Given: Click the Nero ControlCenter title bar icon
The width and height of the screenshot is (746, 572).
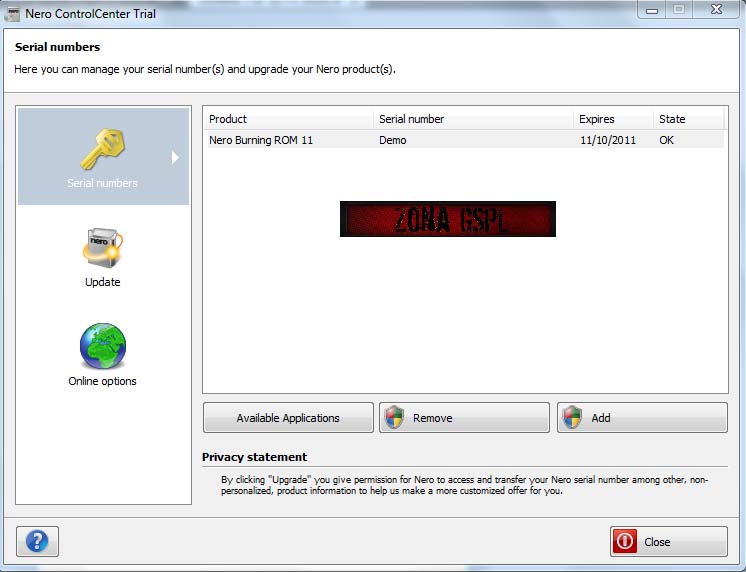Looking at the screenshot, I should click(x=11, y=14).
